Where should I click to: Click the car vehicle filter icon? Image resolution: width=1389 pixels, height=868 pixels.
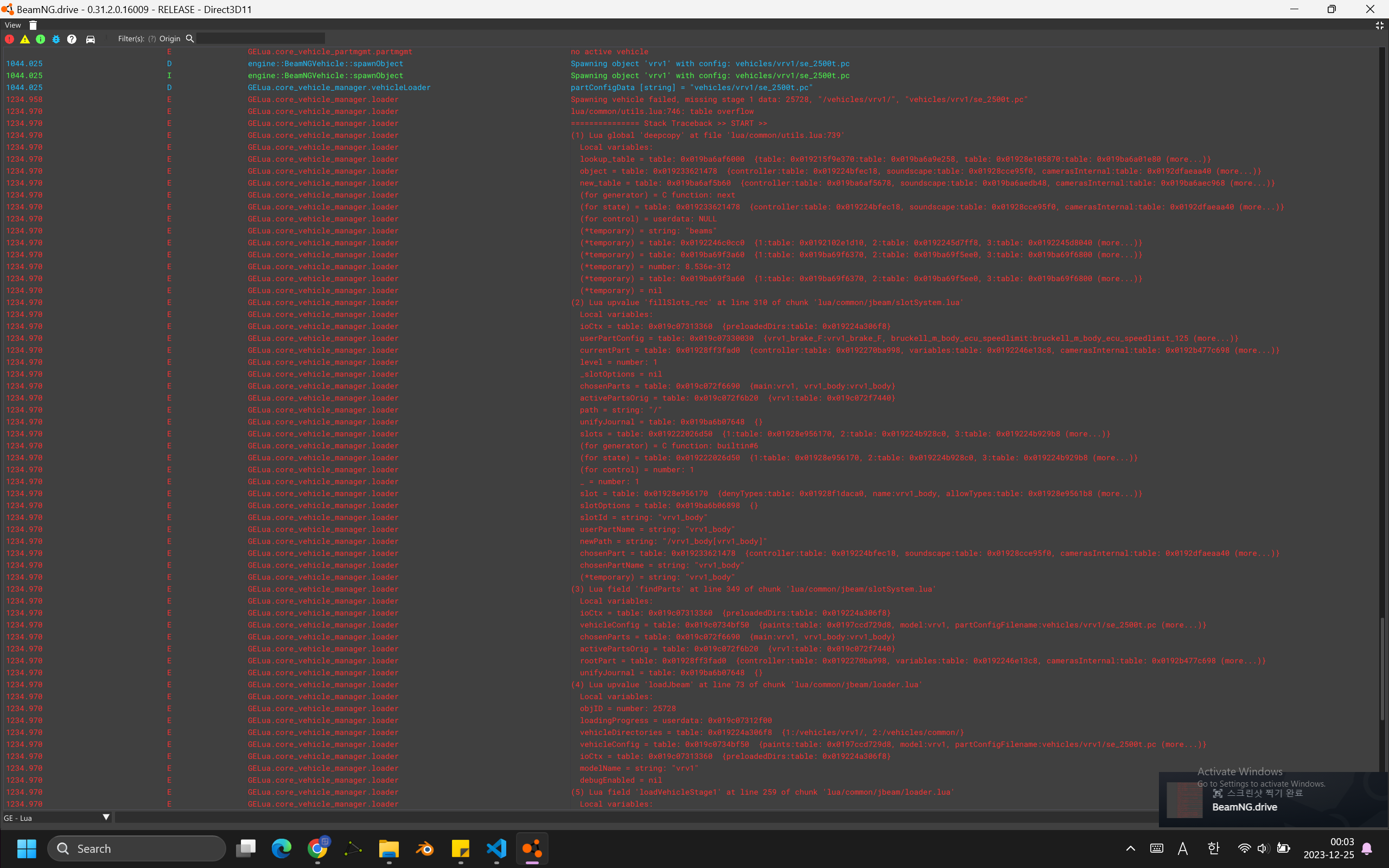point(90,39)
